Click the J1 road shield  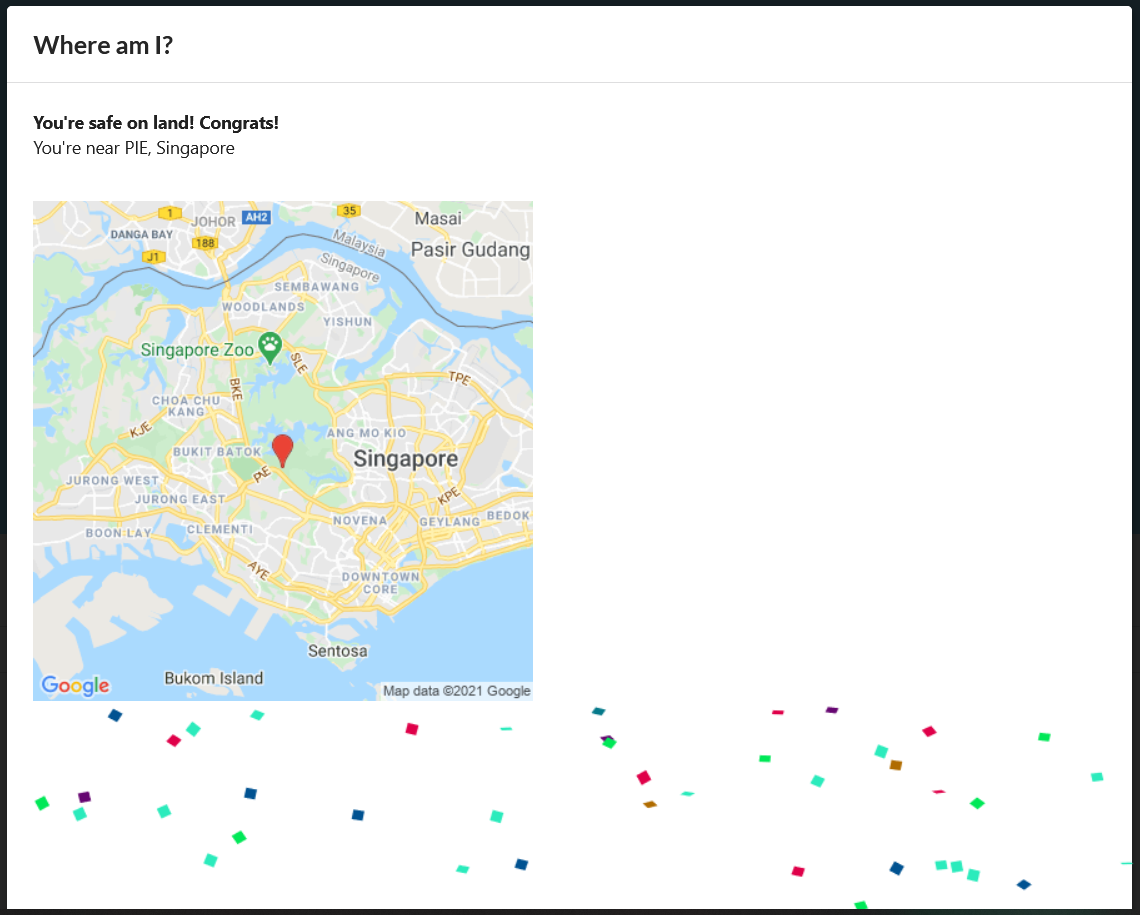point(153,257)
